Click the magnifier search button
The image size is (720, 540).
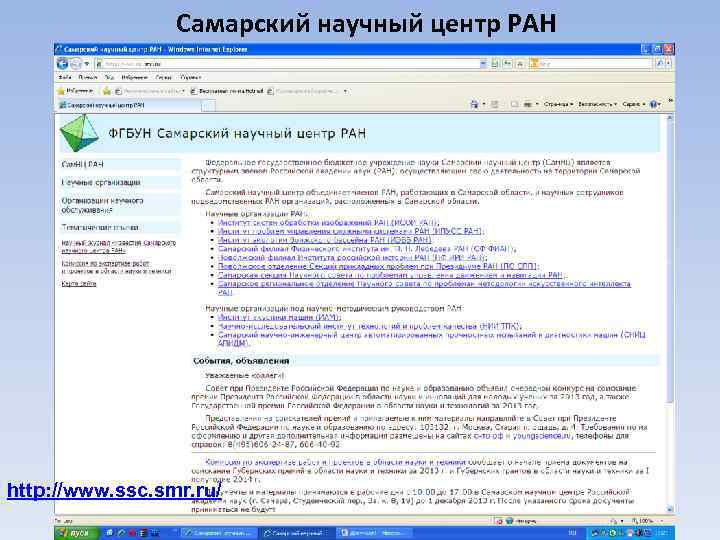tap(660, 64)
